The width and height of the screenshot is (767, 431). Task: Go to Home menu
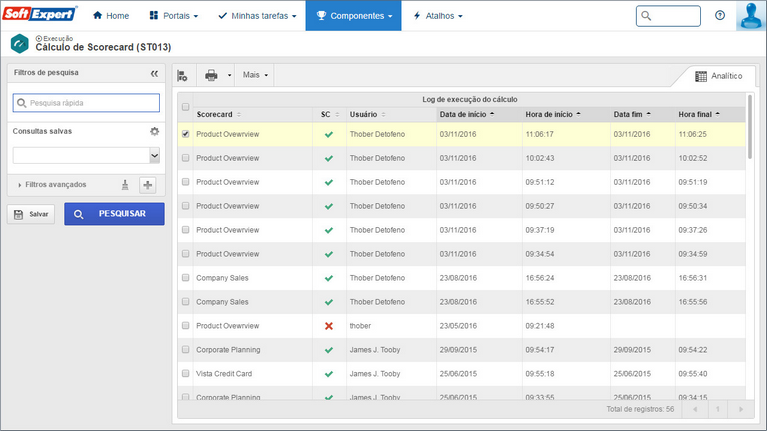click(x=111, y=16)
